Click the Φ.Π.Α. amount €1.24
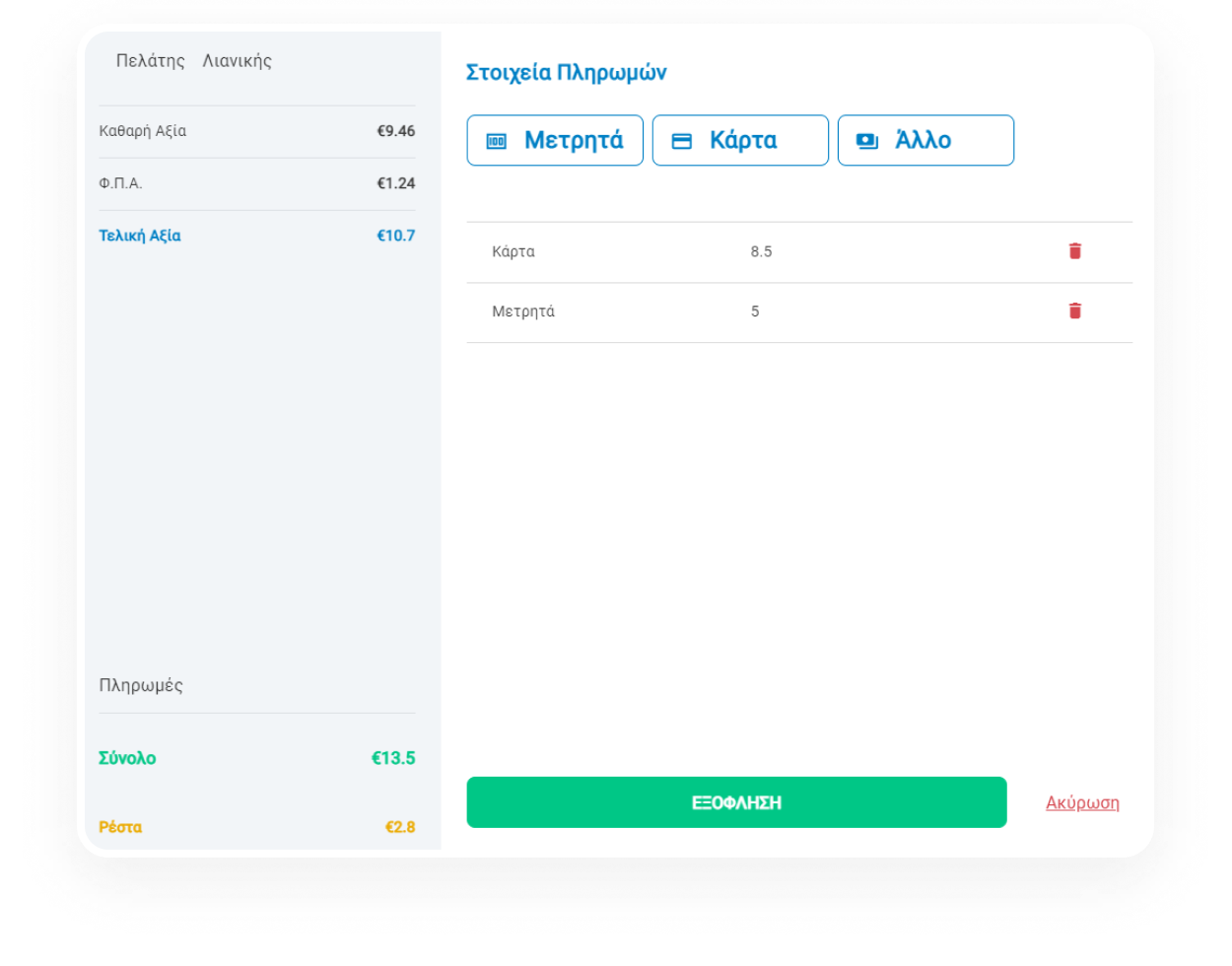The width and height of the screenshot is (1232, 966). (395, 183)
